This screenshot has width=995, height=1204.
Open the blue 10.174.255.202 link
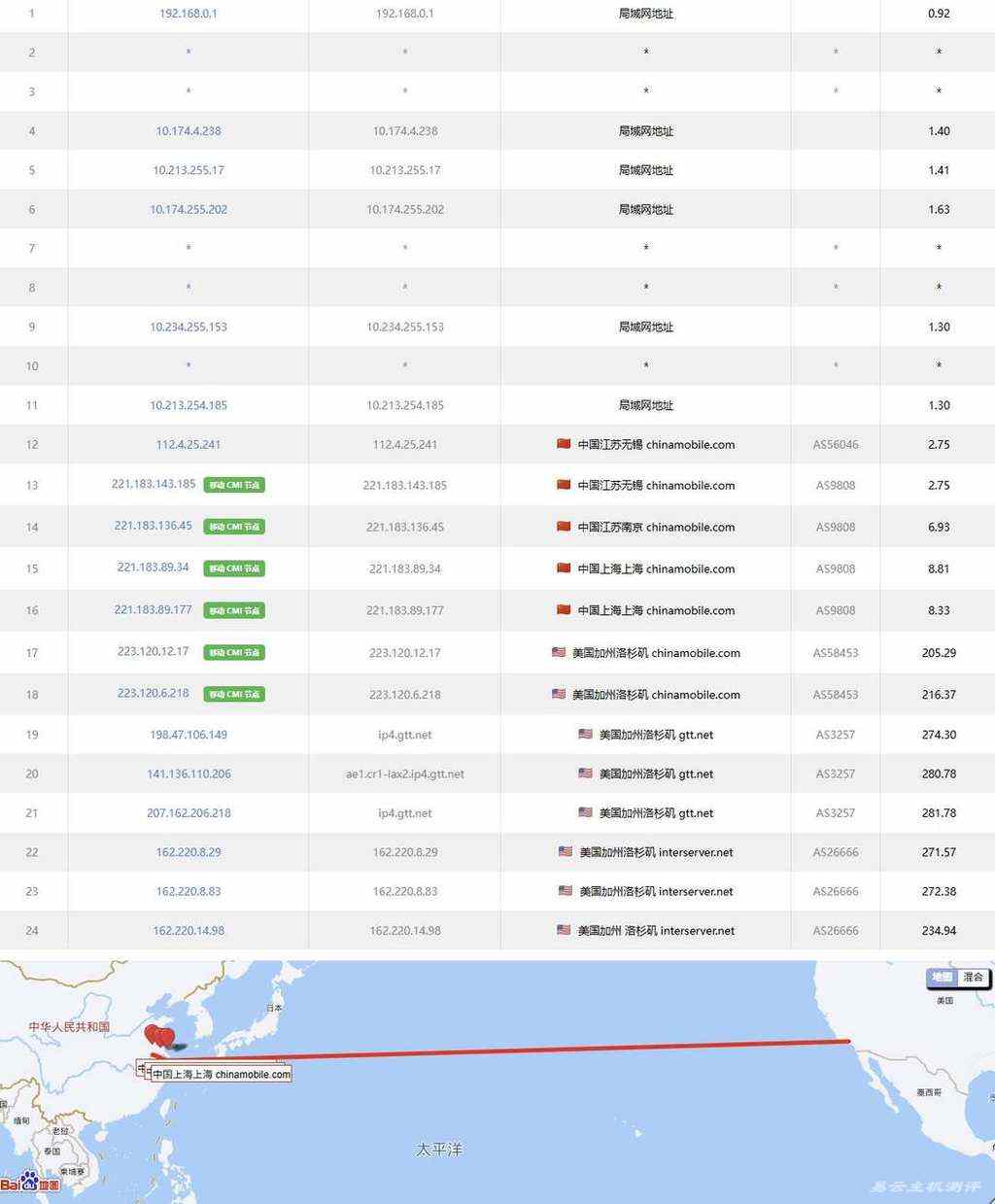click(x=189, y=209)
